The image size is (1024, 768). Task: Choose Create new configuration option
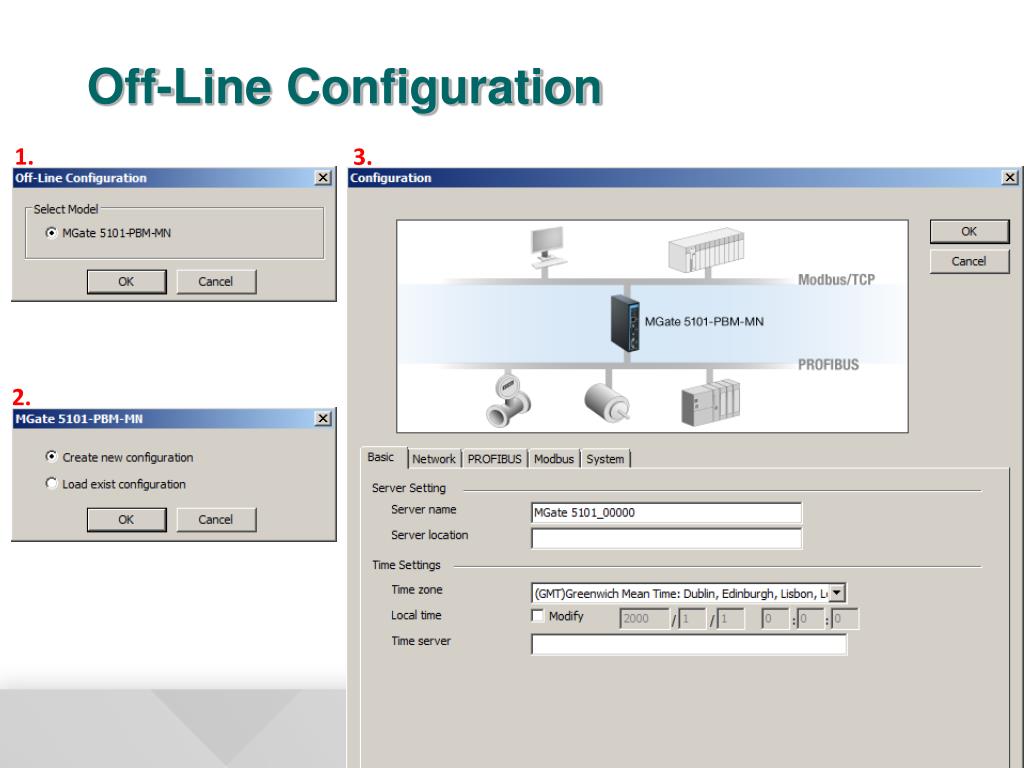point(52,456)
